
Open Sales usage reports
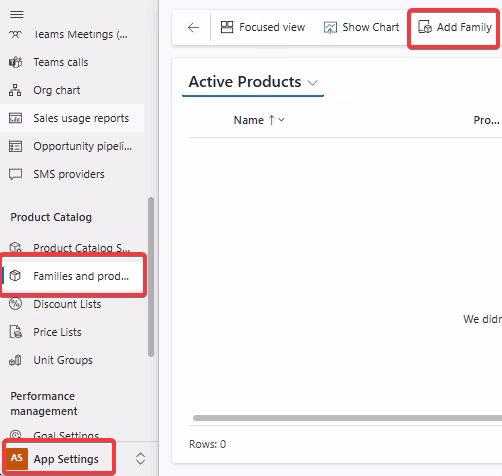[72, 118]
